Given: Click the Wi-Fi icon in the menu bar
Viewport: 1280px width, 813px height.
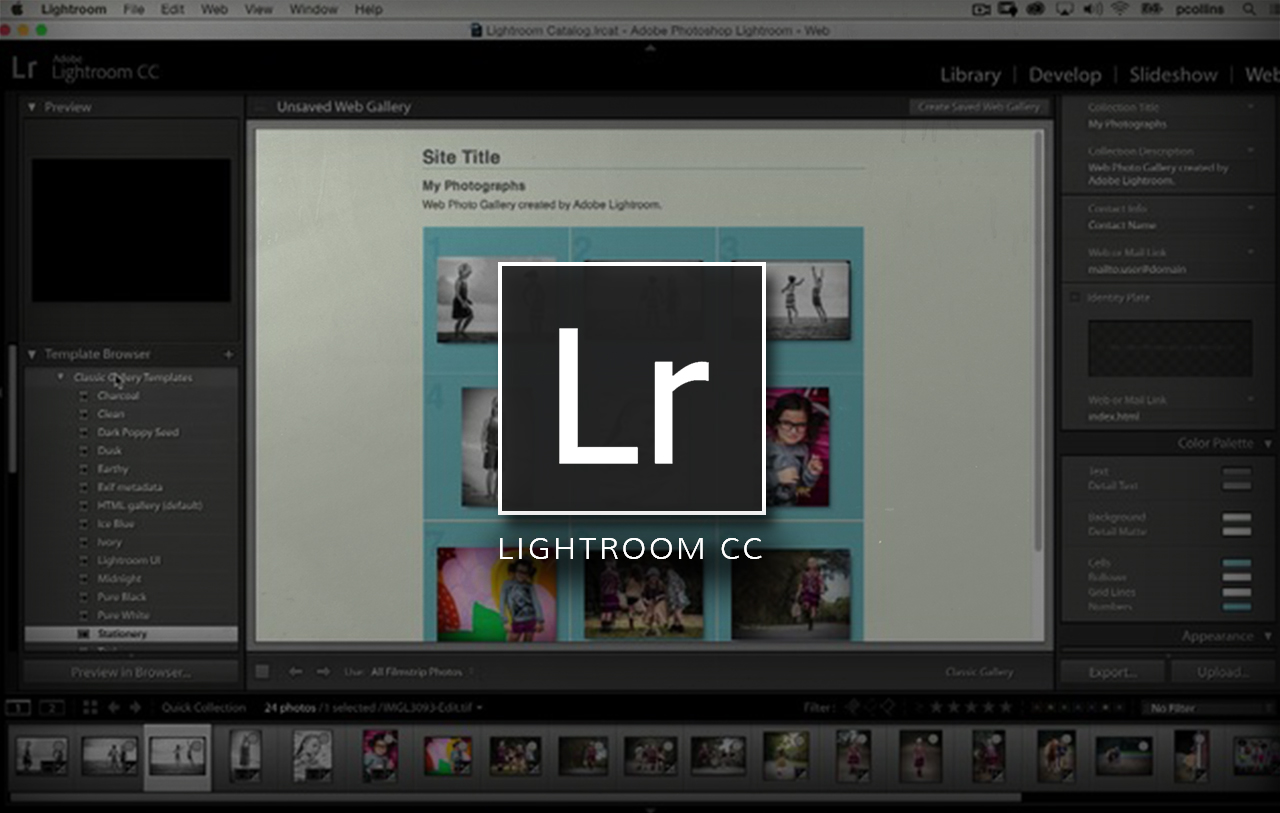Looking at the screenshot, I should coord(1118,10).
